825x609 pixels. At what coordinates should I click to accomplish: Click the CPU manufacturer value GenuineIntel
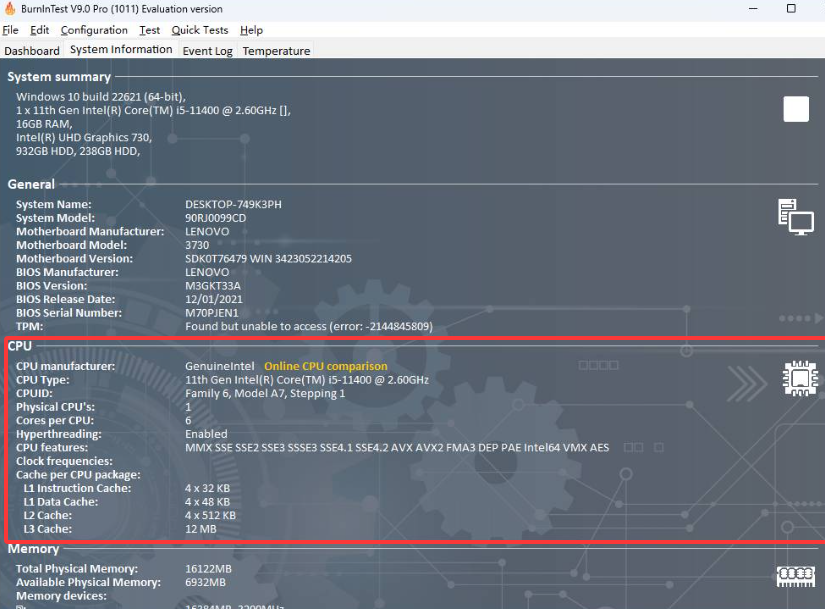(x=219, y=366)
